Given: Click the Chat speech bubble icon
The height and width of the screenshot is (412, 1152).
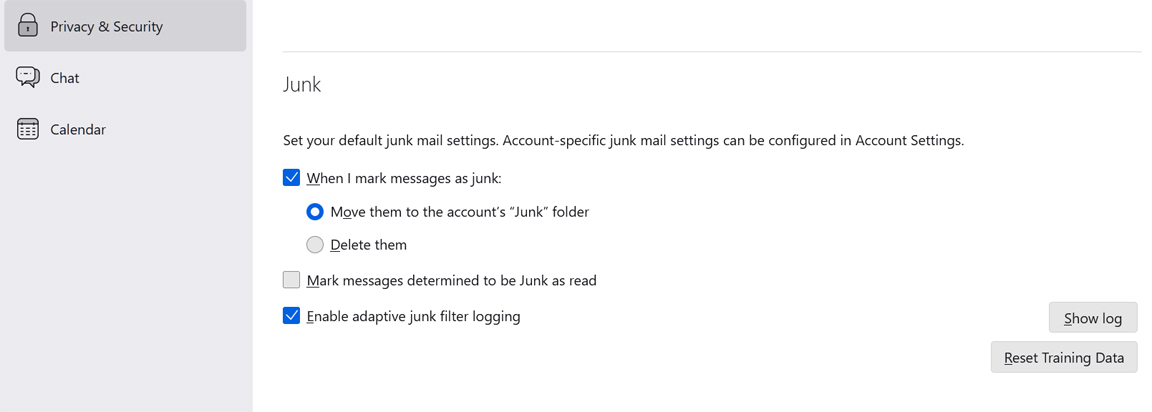Looking at the screenshot, I should tap(27, 77).
